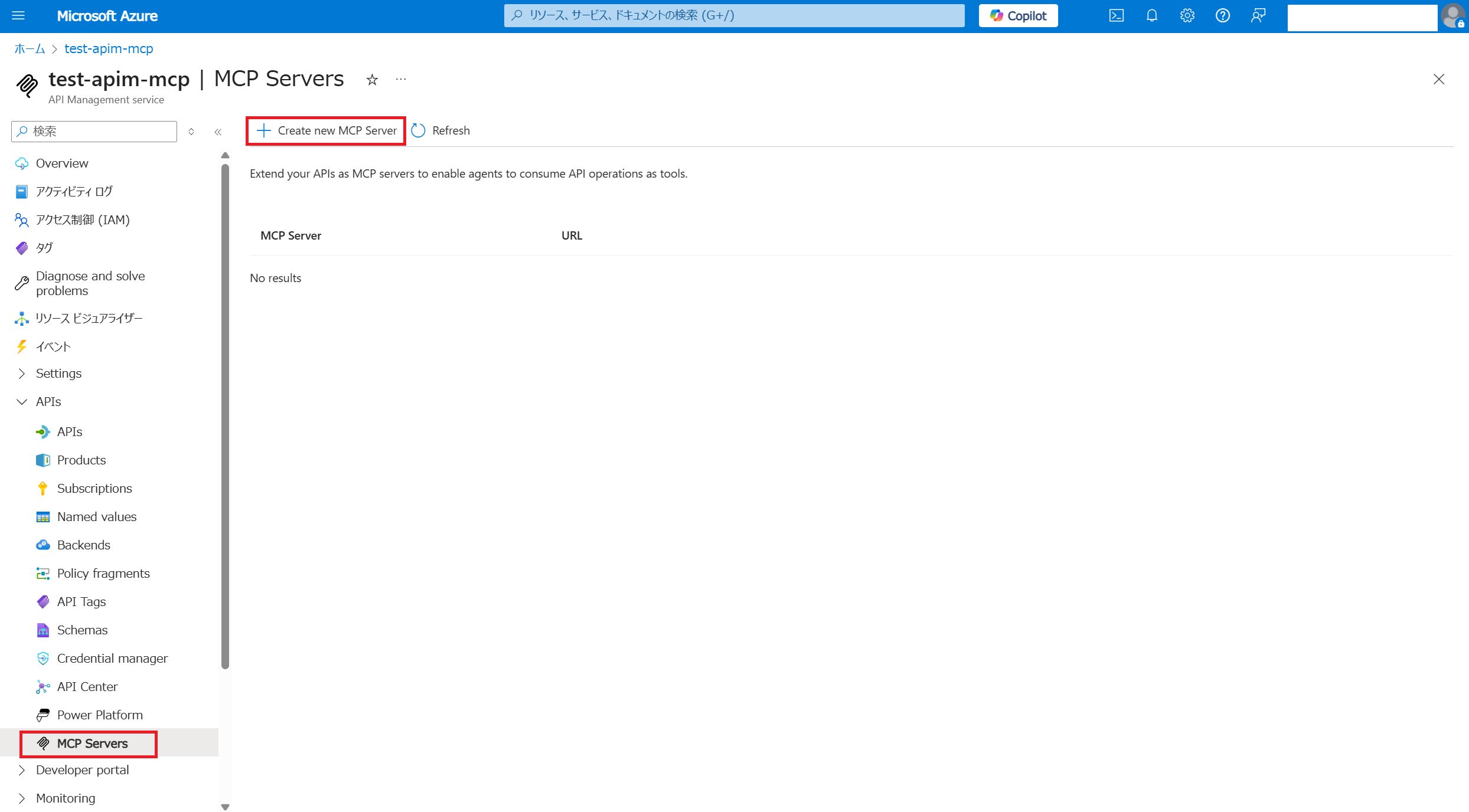
Task: Click the global resource search box
Action: pyautogui.click(x=734, y=15)
